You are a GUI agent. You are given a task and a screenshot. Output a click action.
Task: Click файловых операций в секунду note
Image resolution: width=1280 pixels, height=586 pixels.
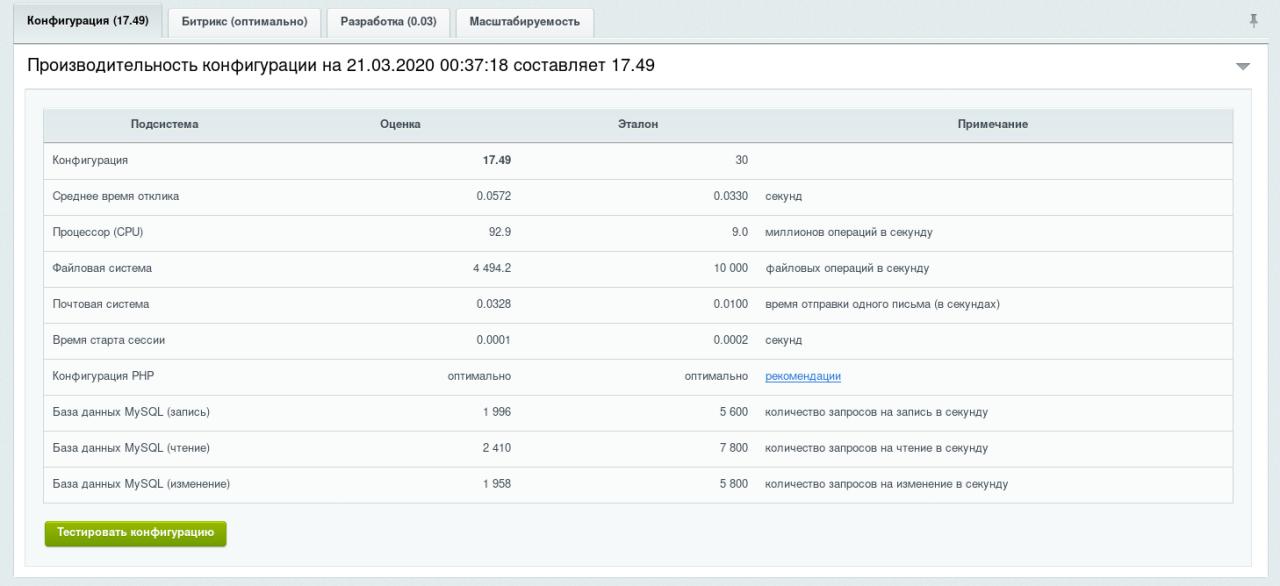(x=847, y=268)
